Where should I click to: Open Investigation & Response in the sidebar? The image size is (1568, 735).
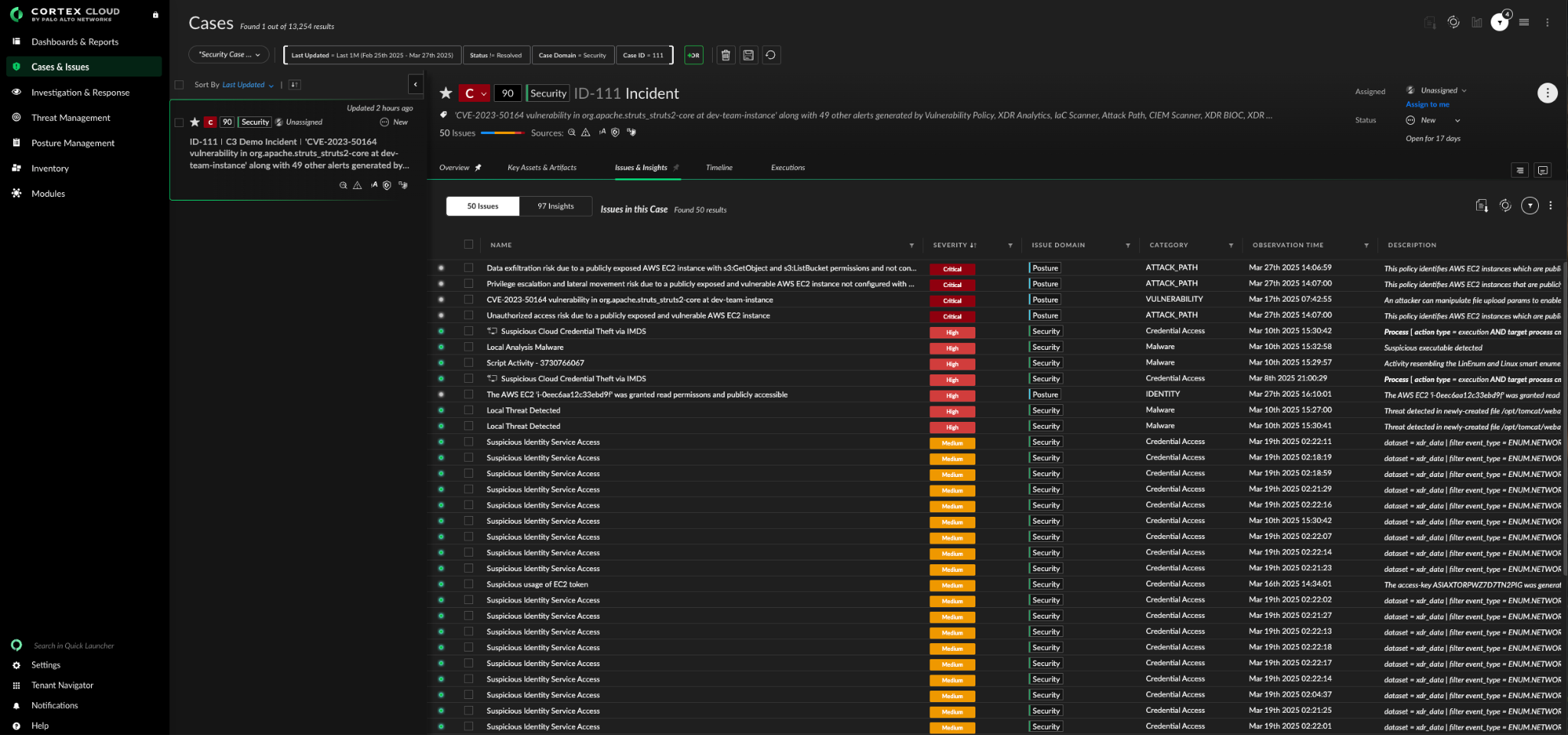tap(80, 93)
